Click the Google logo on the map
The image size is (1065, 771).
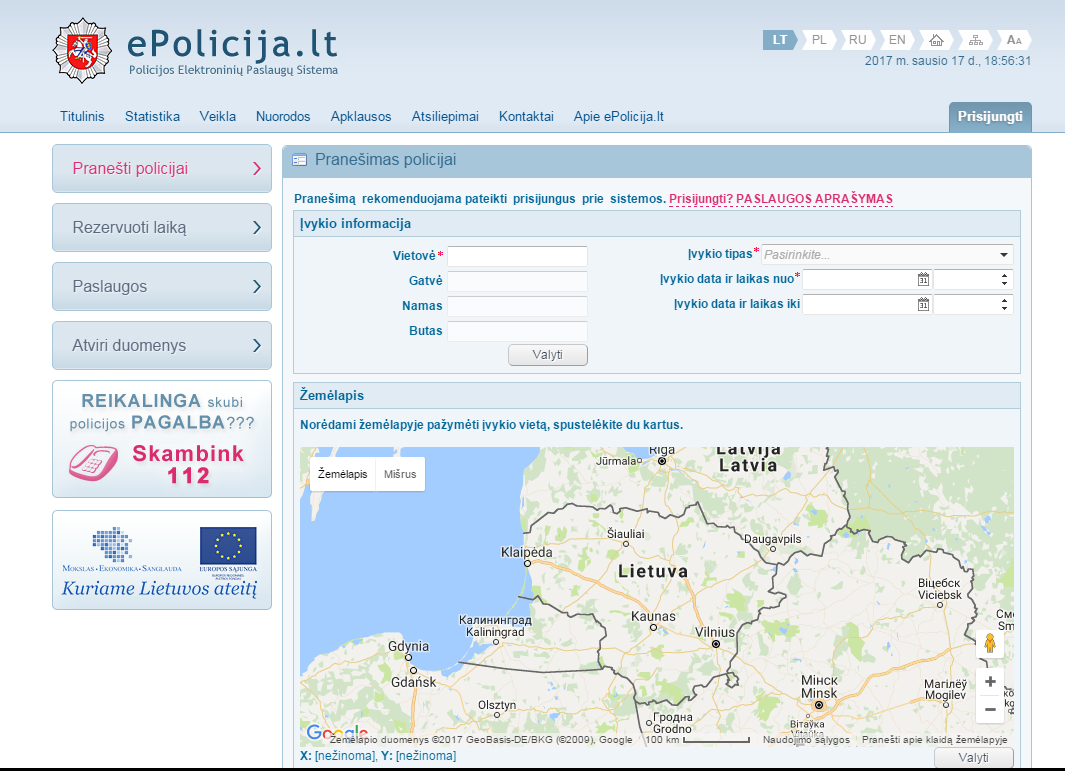[x=336, y=732]
